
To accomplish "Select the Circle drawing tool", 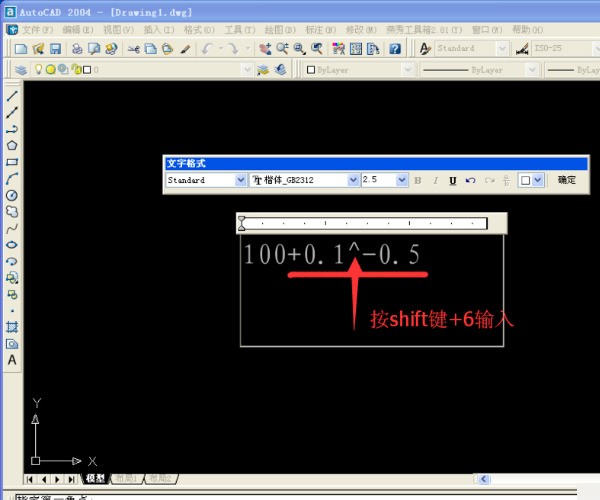I will pos(12,195).
